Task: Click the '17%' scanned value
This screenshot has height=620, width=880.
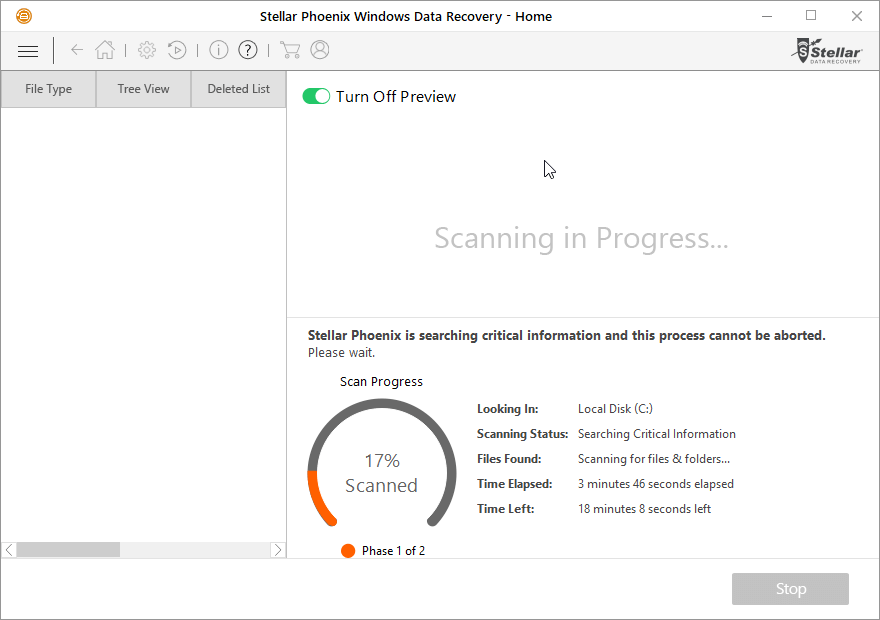Action: coord(382,461)
